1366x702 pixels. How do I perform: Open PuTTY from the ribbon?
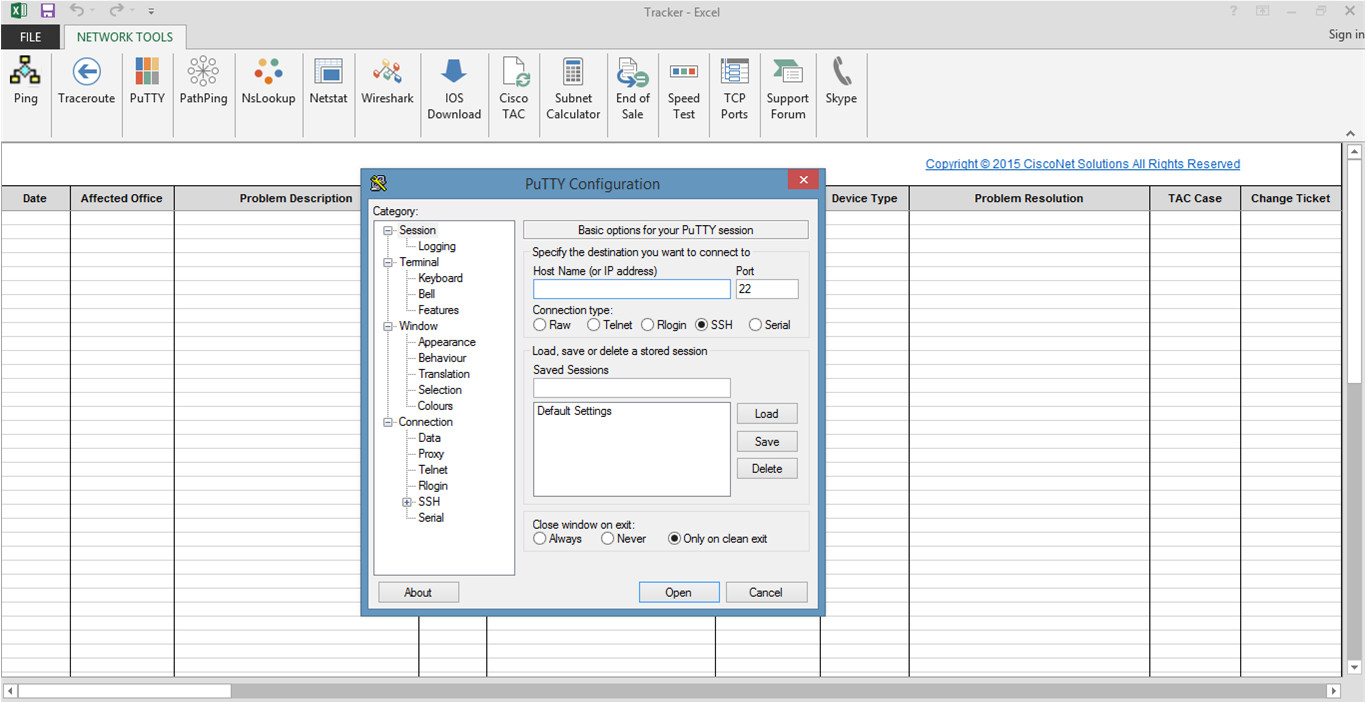147,81
